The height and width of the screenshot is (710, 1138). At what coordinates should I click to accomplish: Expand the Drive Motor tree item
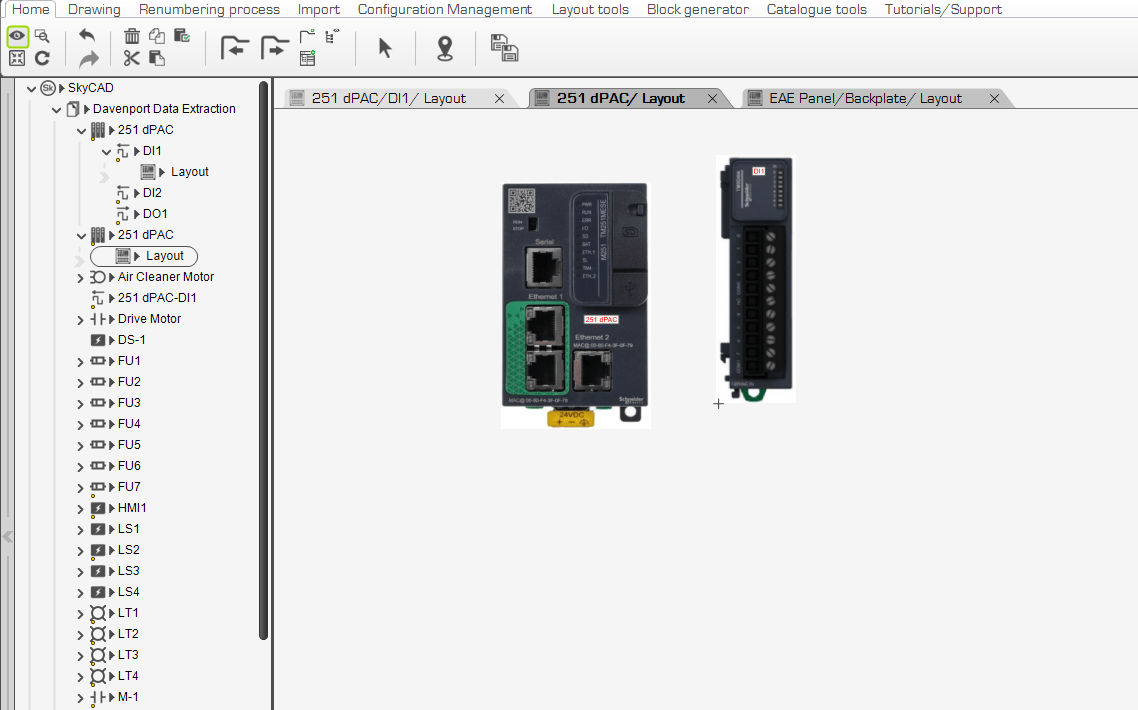[80, 318]
